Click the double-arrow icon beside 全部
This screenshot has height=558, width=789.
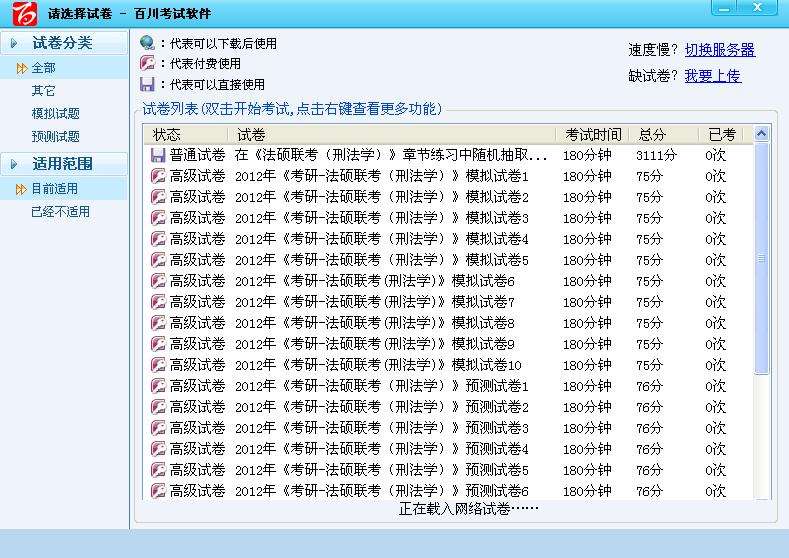click(21, 68)
